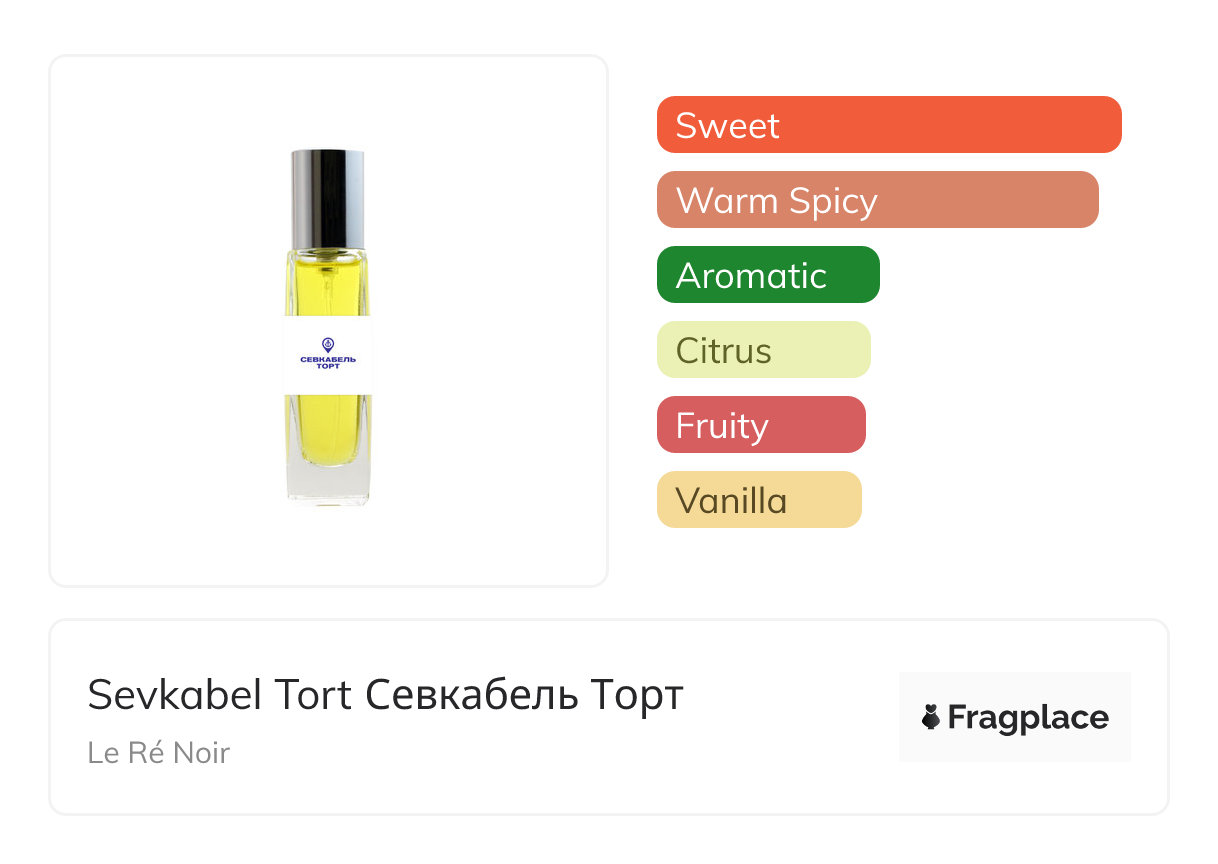Viewport: 1218px width, 864px height.
Task: Pick the pale yellow Citrus accord bar
Action: click(x=763, y=350)
